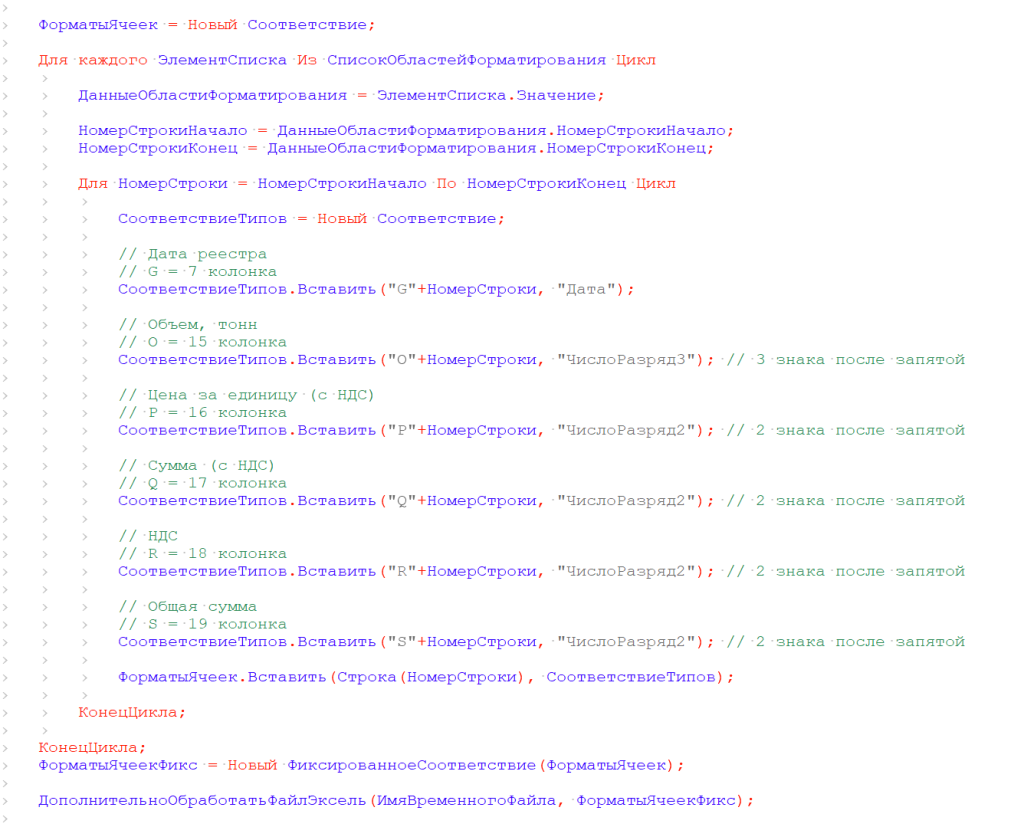Click the indented inner КонецЦикла keyword

pyautogui.click(x=132, y=712)
